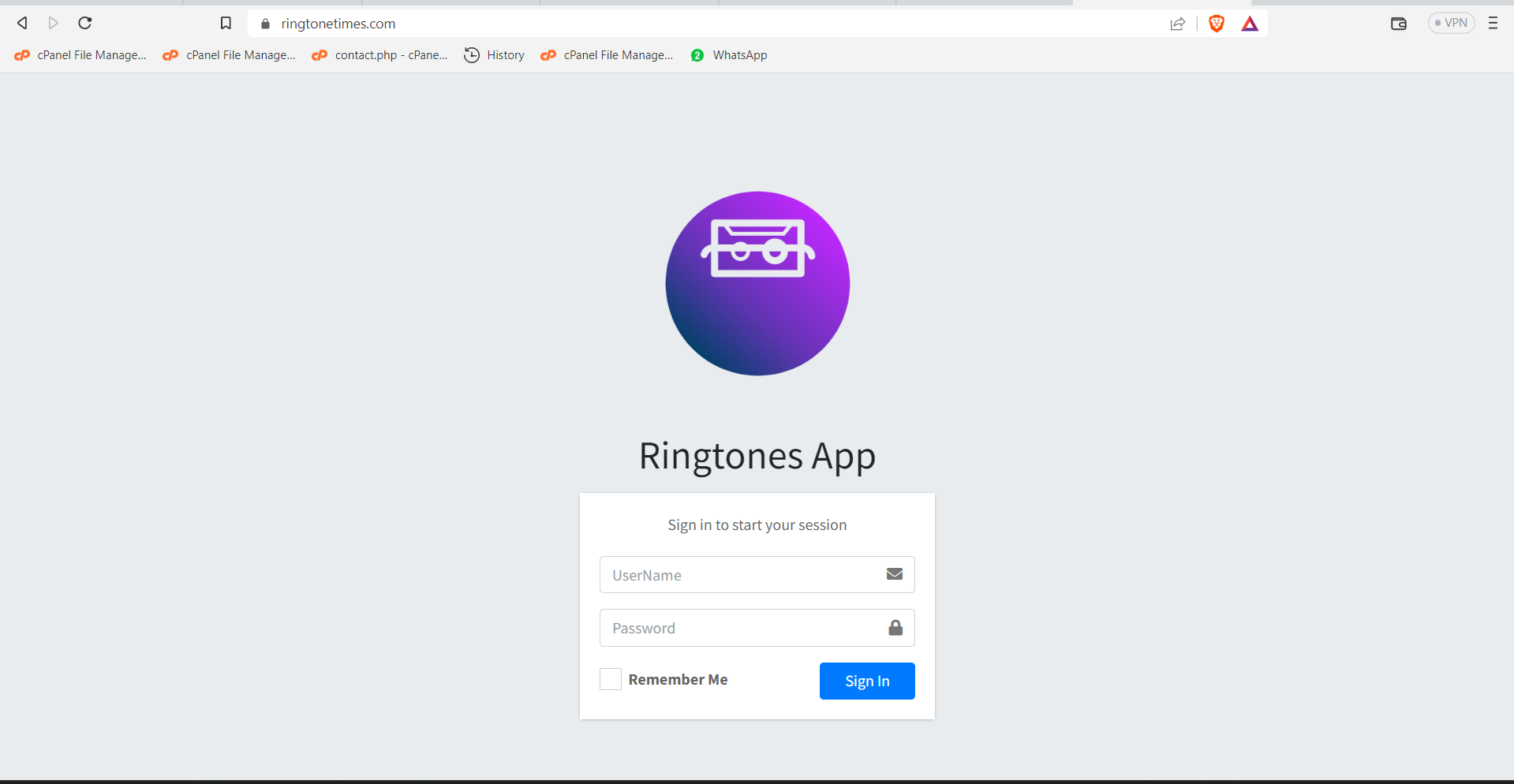Focus the UserName input field

(x=740, y=575)
